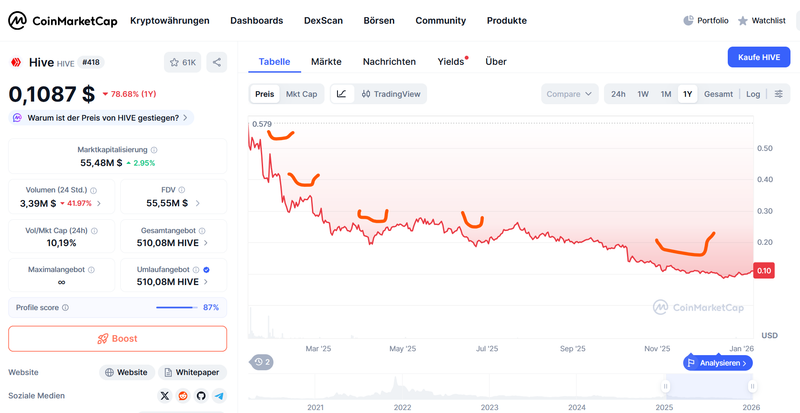Click the Boost button
The width and height of the screenshot is (800, 413).
point(117,338)
